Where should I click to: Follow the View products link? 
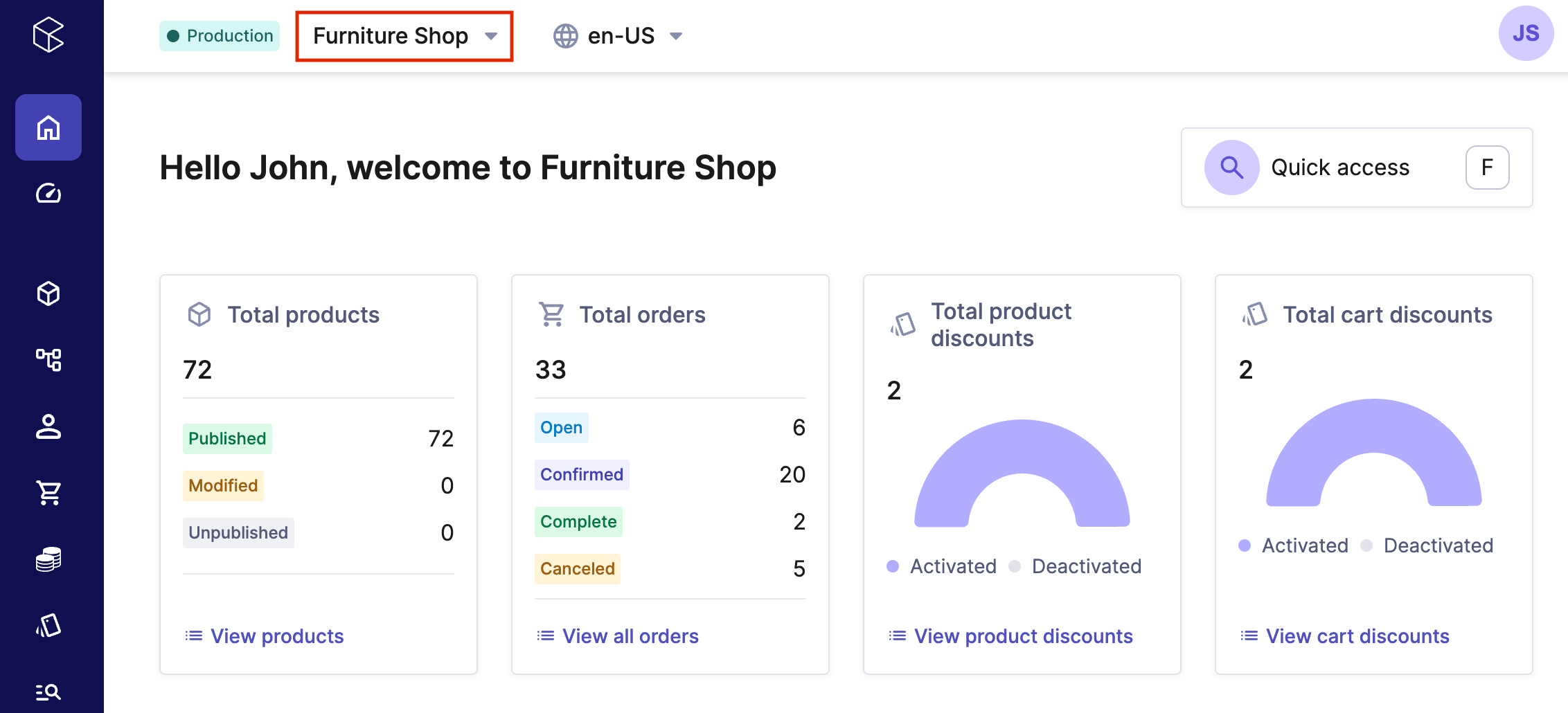coord(276,636)
